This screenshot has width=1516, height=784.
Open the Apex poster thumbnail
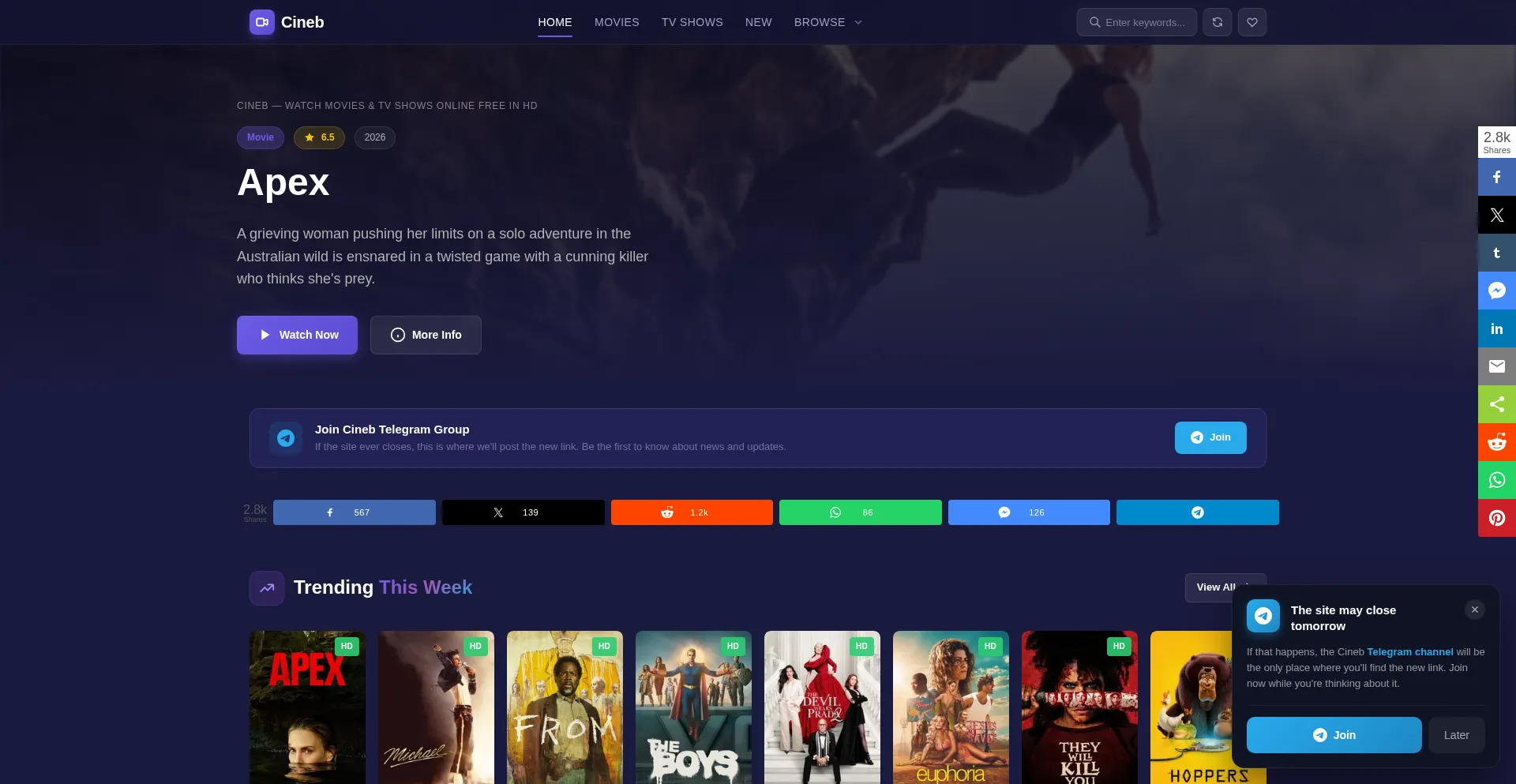tap(307, 707)
